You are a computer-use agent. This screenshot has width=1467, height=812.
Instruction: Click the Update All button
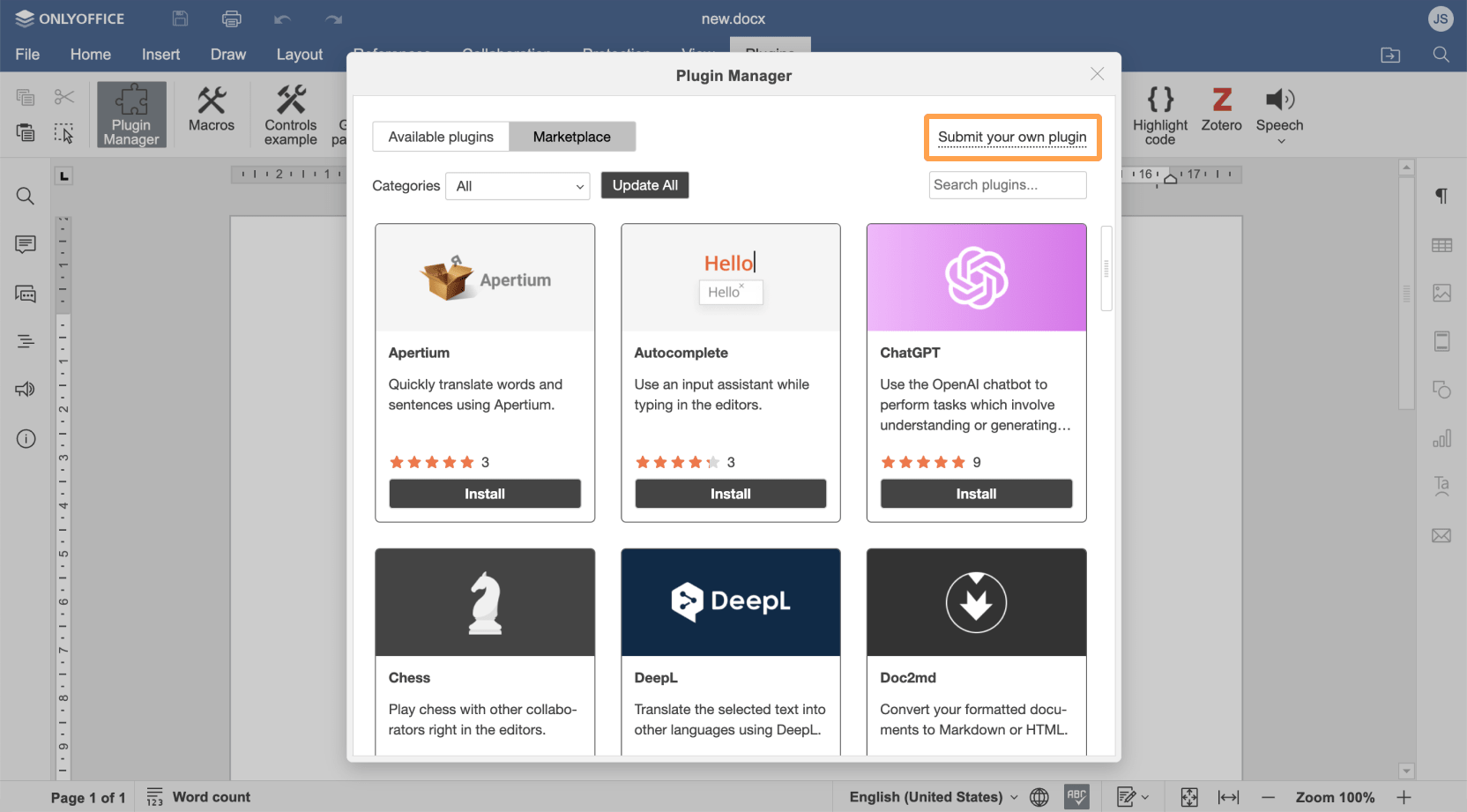click(645, 185)
